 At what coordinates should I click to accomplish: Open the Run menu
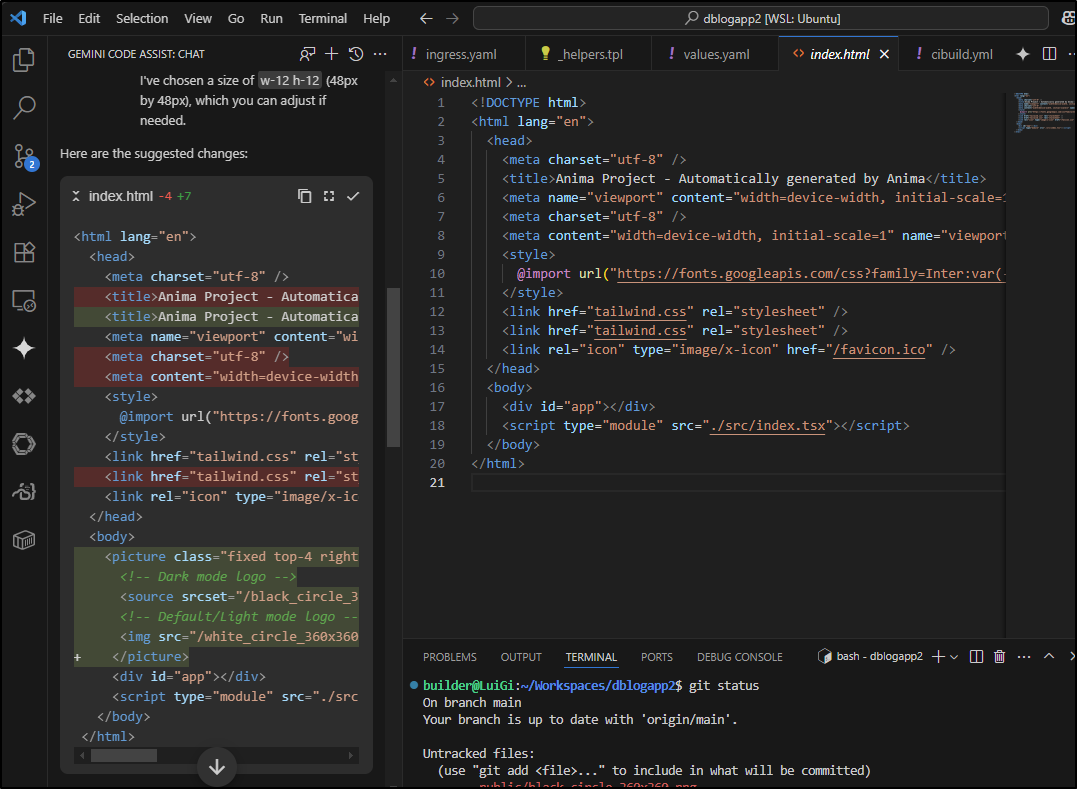pyautogui.click(x=271, y=19)
